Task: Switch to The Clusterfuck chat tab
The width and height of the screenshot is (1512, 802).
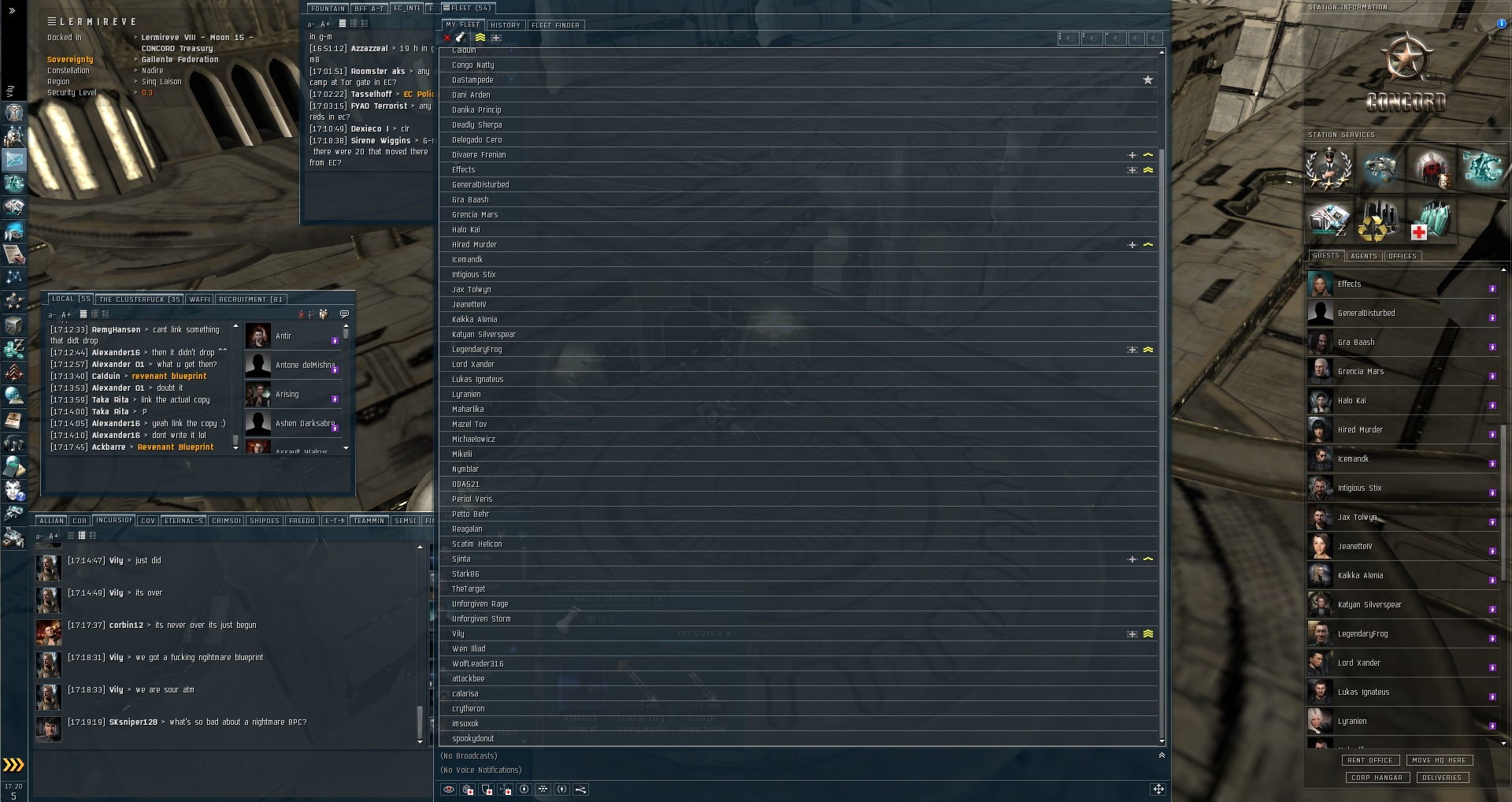Action: [139, 299]
